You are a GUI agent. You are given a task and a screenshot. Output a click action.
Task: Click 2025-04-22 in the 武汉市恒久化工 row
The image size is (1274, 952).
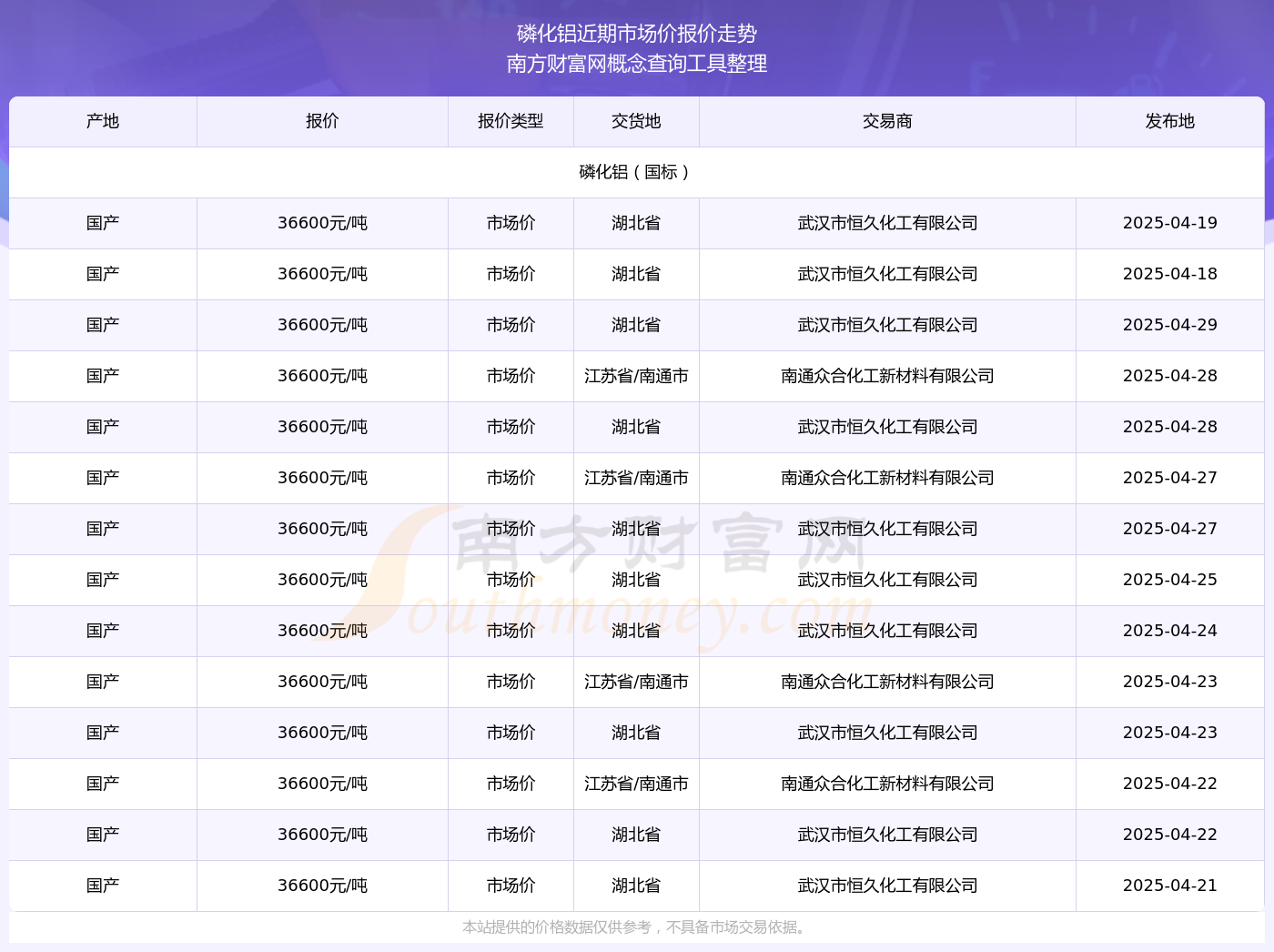(1170, 835)
